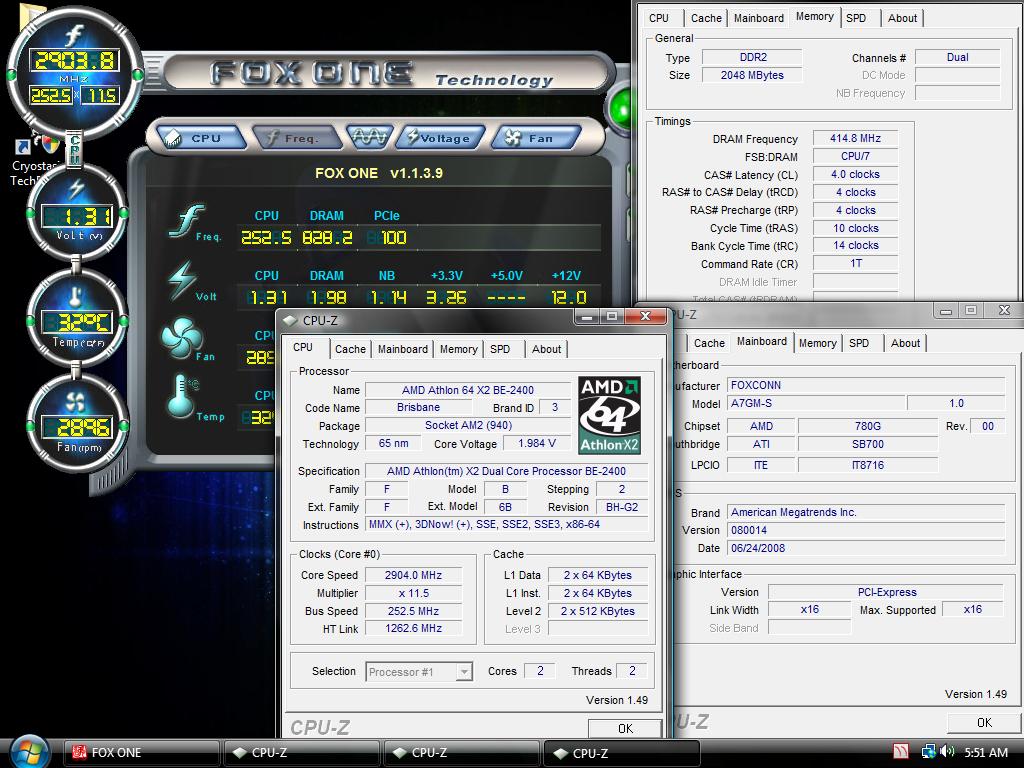
Task: Click the green power orb in Fox One
Action: pyautogui.click(x=620, y=107)
